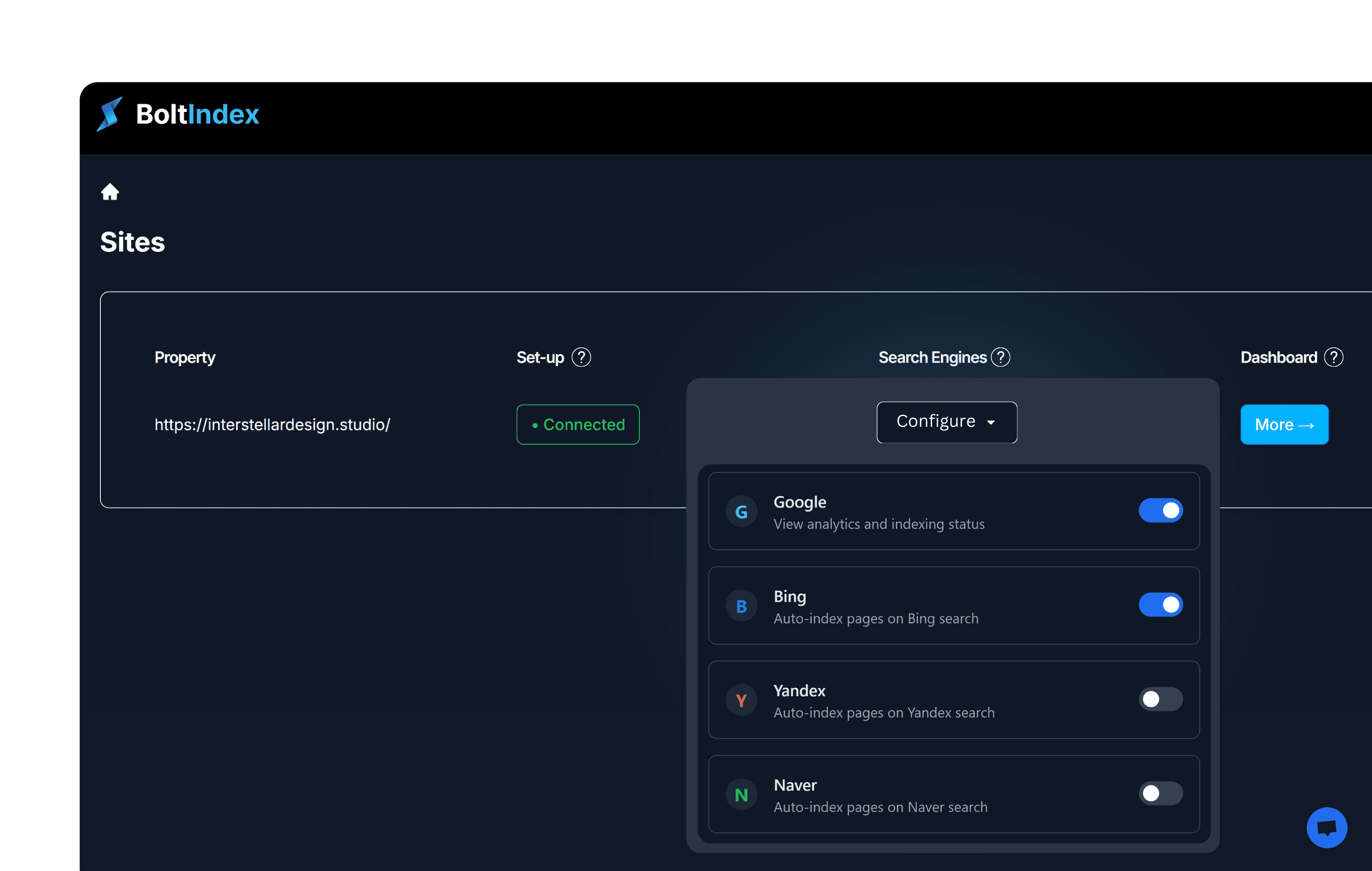Click 'Auto-index pages on Yandex search' text
This screenshot has height=871, width=1372.
point(884,713)
